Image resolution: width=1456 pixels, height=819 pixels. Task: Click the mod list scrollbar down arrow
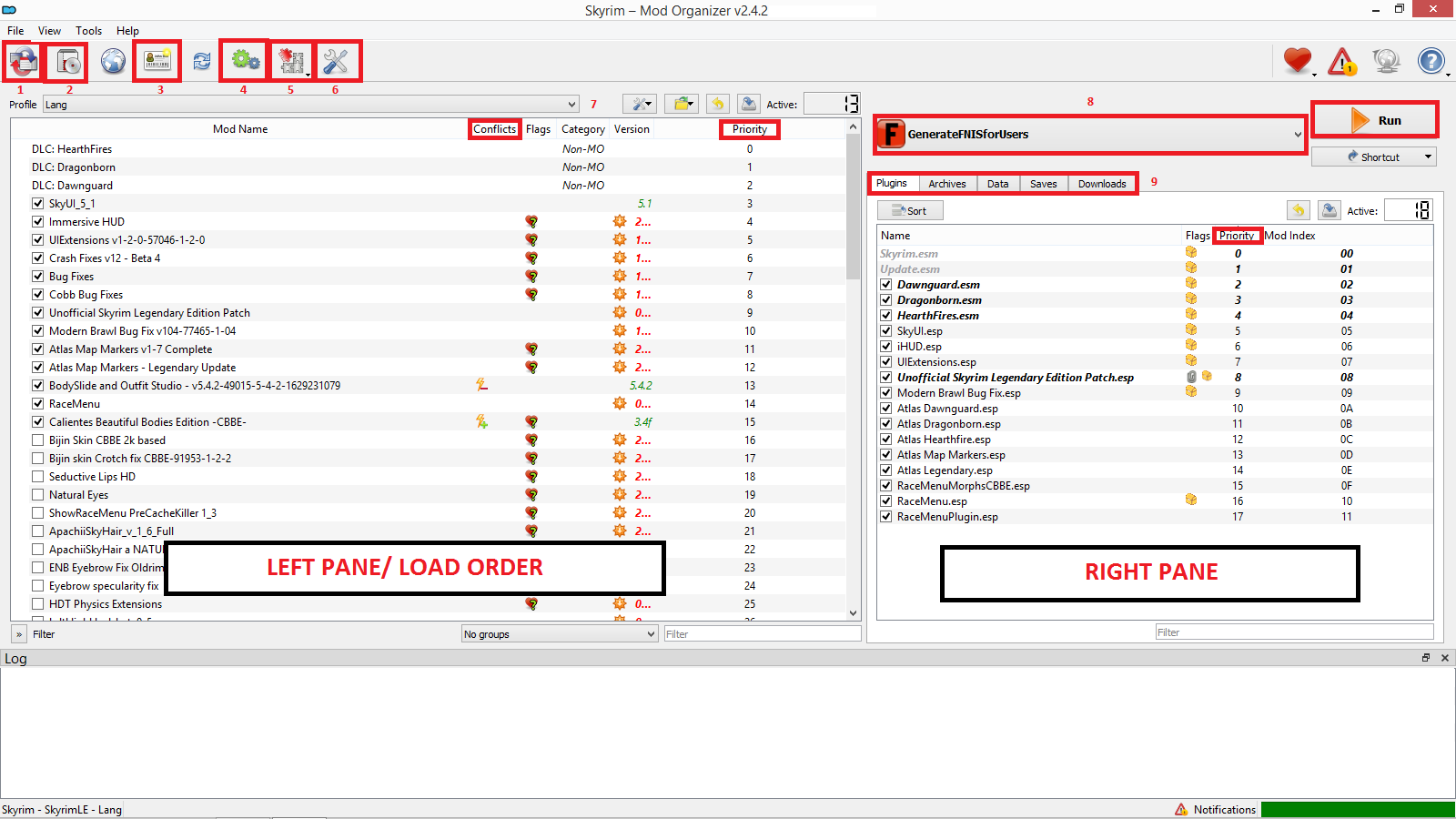[853, 613]
